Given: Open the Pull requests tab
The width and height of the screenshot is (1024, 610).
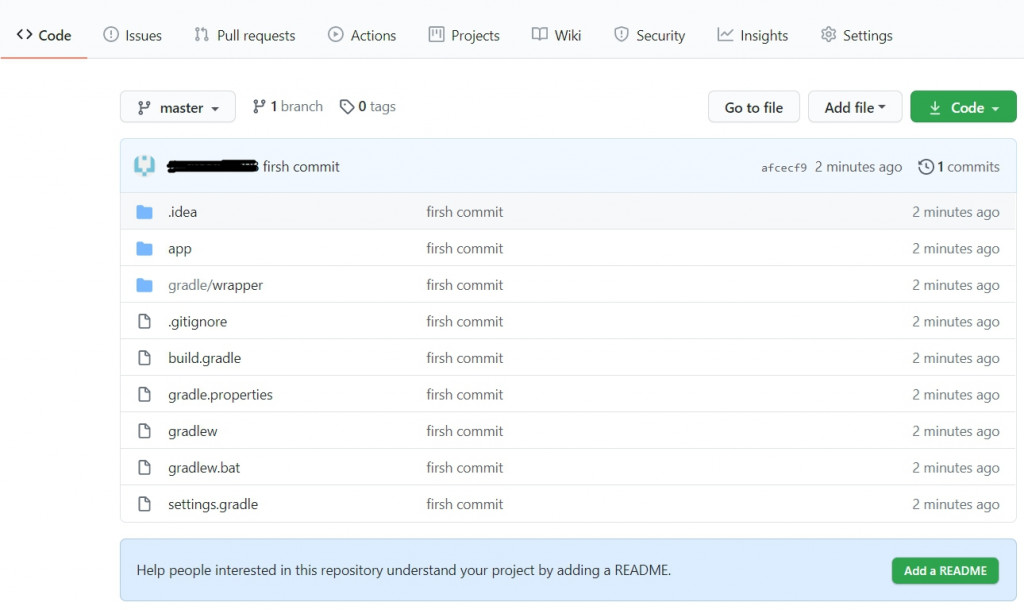Looking at the screenshot, I should [x=245, y=35].
